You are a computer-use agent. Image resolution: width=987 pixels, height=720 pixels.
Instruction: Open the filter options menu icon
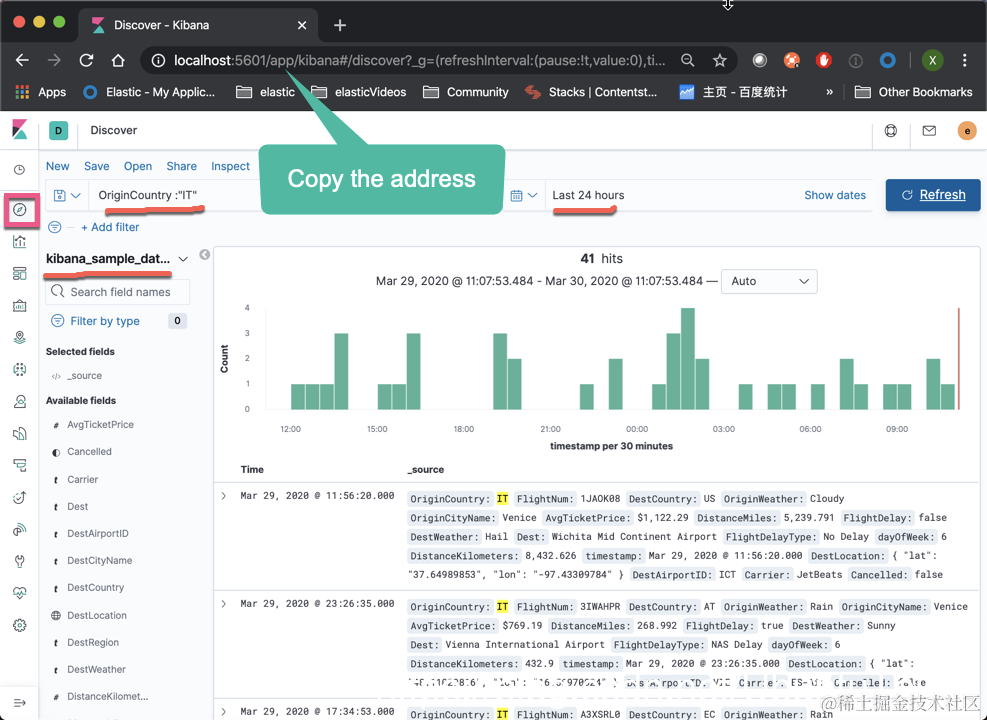pyautogui.click(x=55, y=227)
